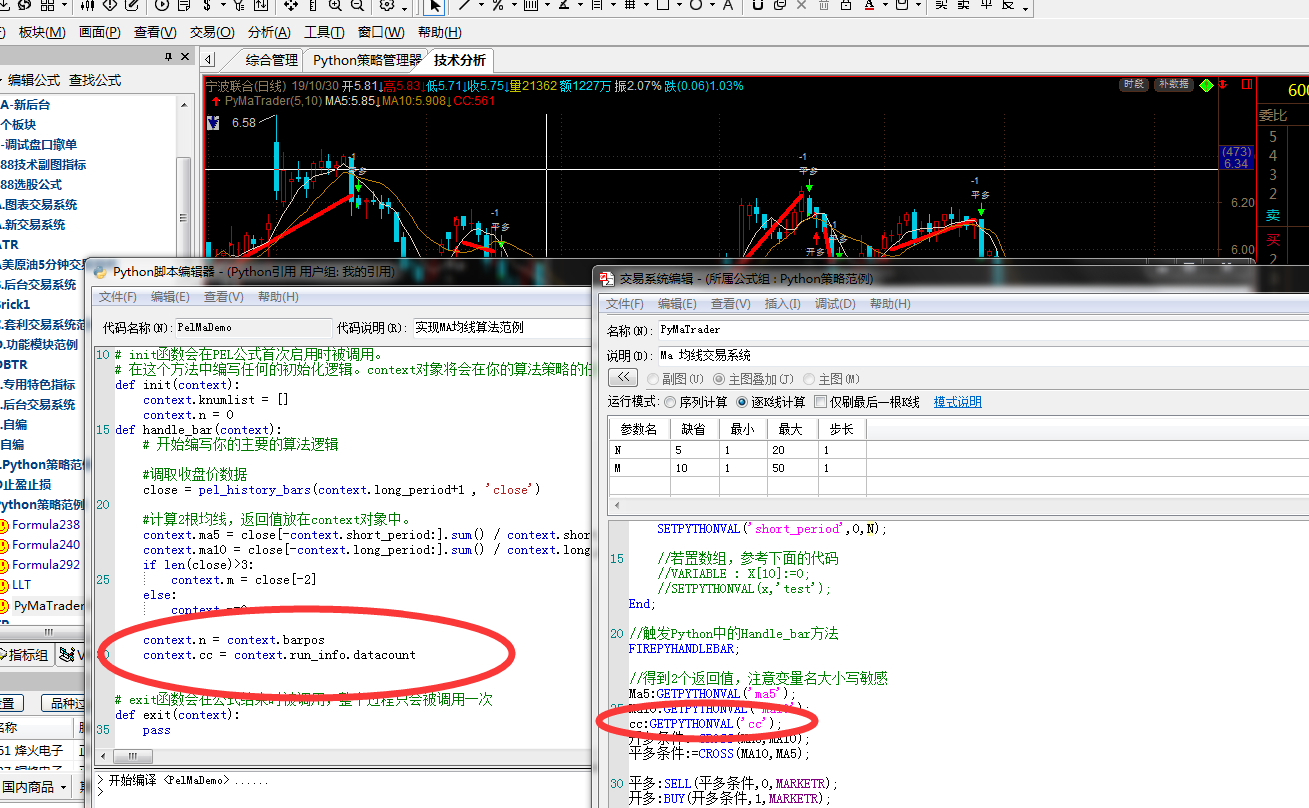The height and width of the screenshot is (808, 1309).
Task: Open 查看(V) menu in Python script editor
Action: coord(223,297)
